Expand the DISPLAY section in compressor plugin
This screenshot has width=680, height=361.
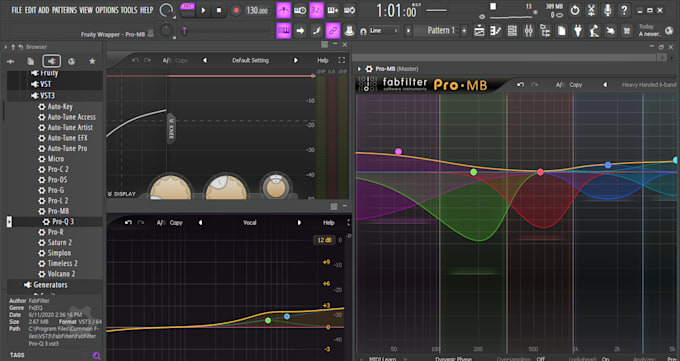click(x=122, y=194)
